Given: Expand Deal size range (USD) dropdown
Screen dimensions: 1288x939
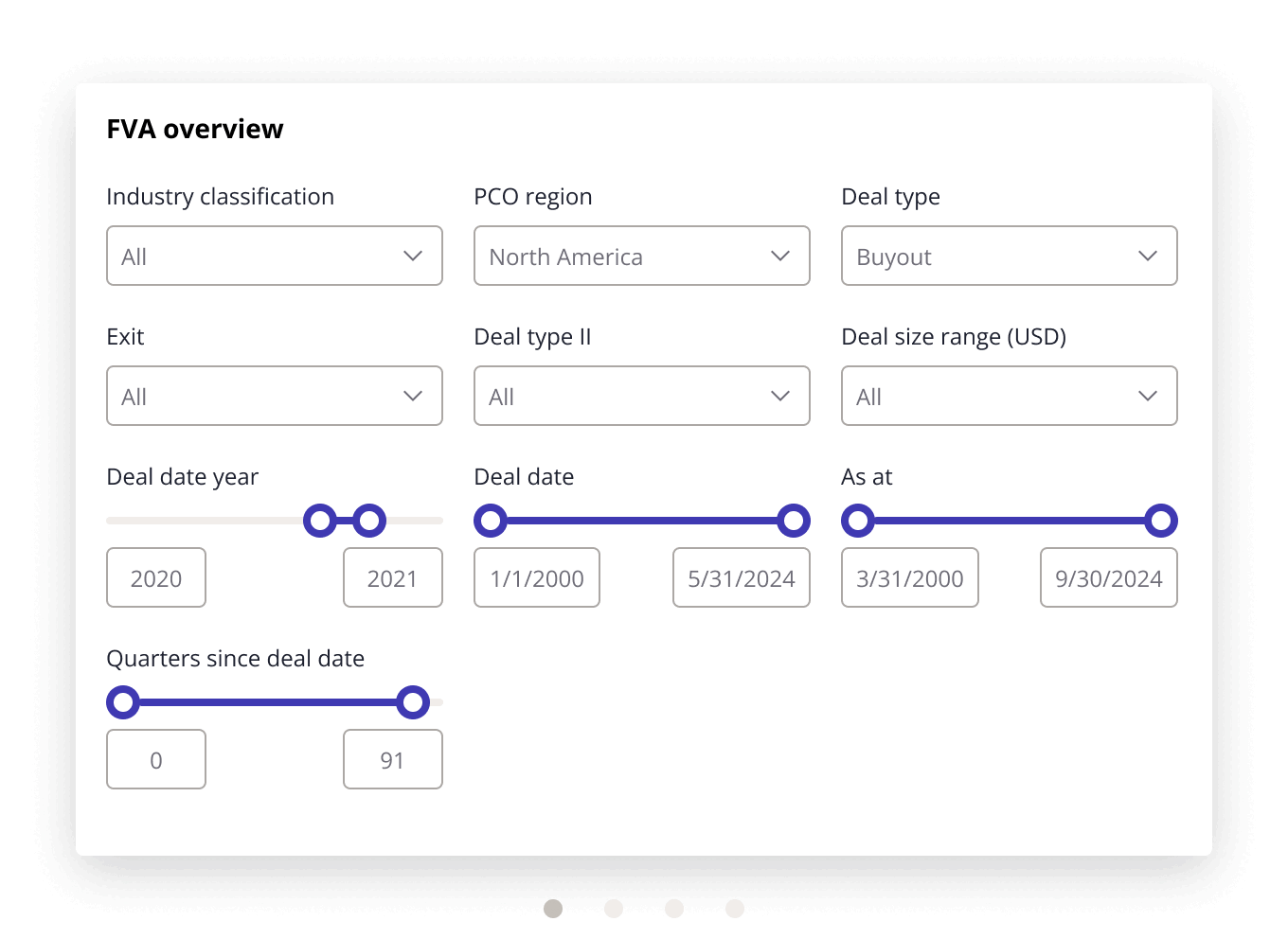Looking at the screenshot, I should tap(1009, 396).
